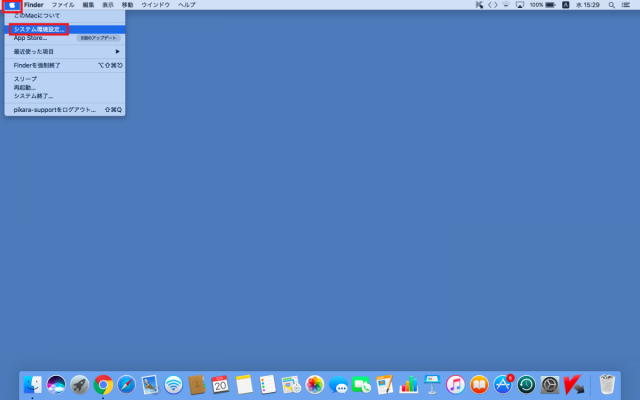Open Finder icon in the Dock
The height and width of the screenshot is (400, 640).
[x=33, y=384]
